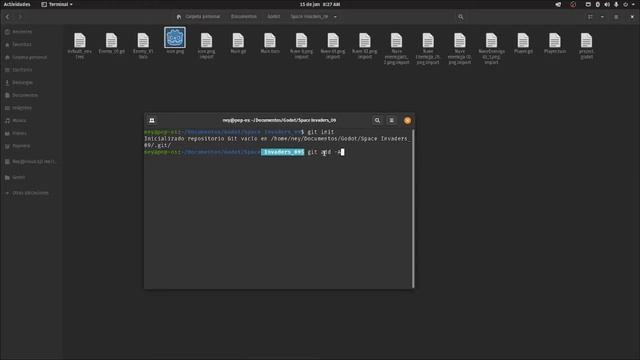The height and width of the screenshot is (360, 640).
Task: Open Recientes in the sidebar
Action: pyautogui.click(x=18, y=31)
